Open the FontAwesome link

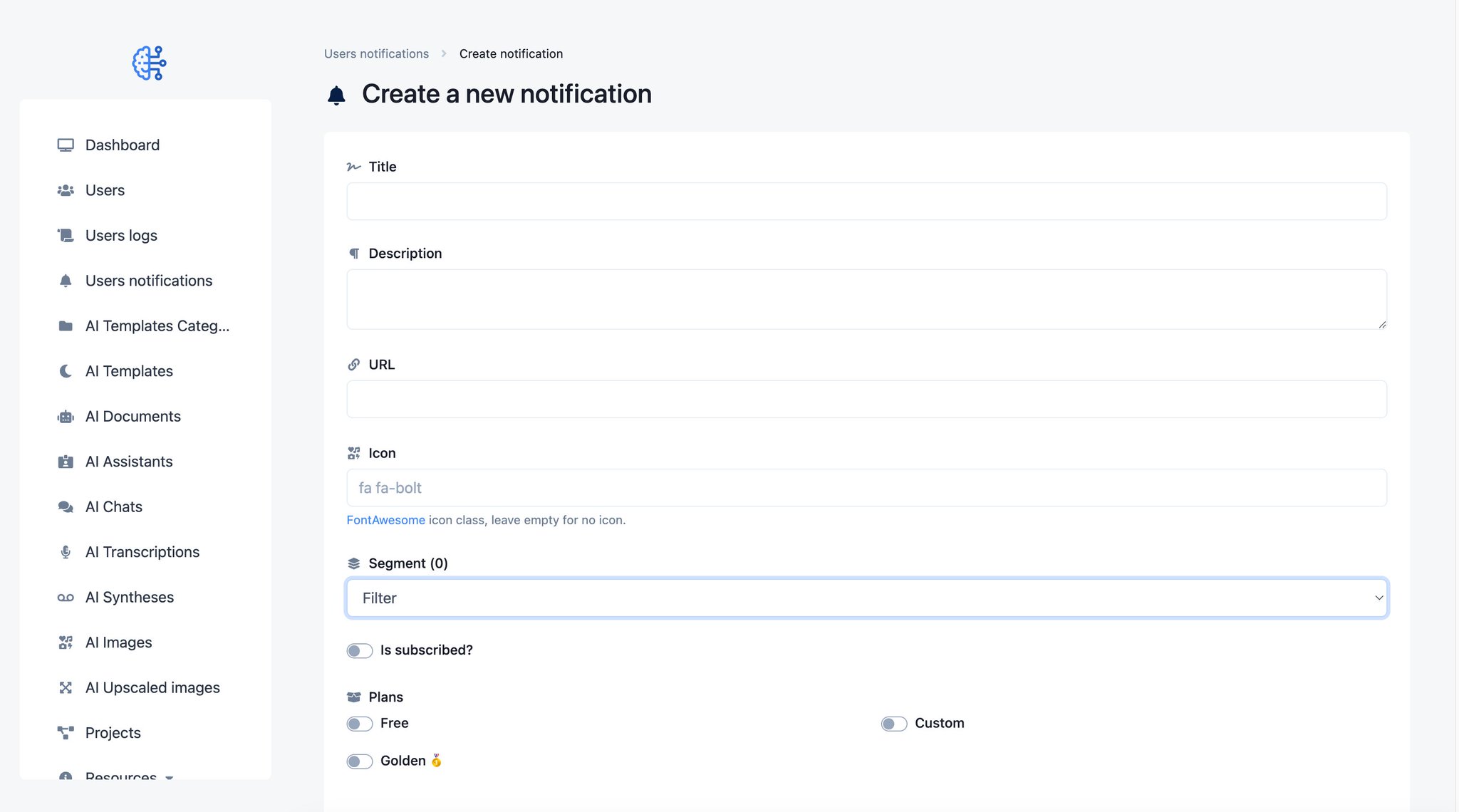[x=385, y=520]
